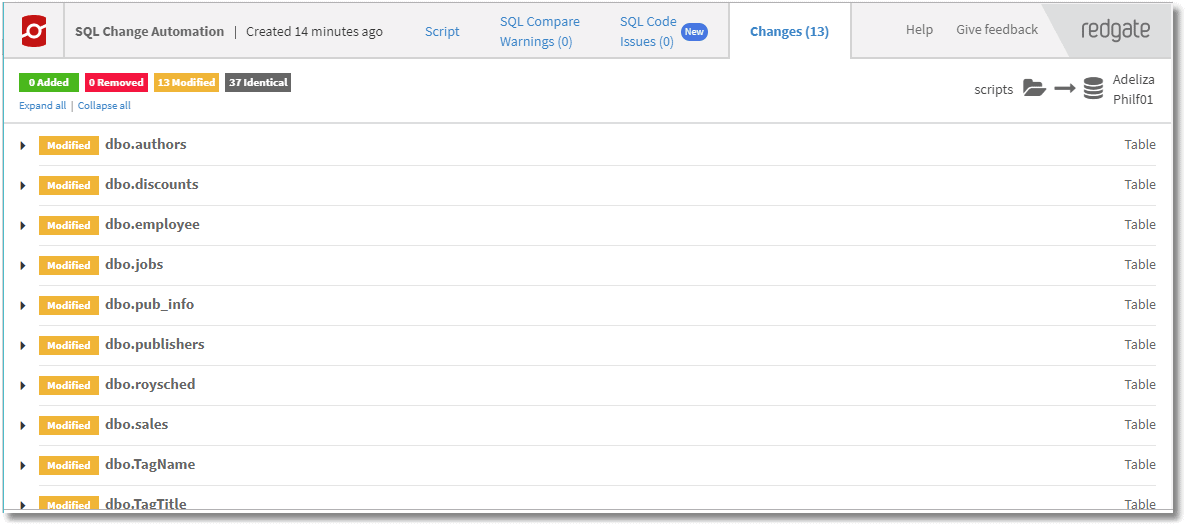Click the redgate brand logo

[x=1115, y=30]
